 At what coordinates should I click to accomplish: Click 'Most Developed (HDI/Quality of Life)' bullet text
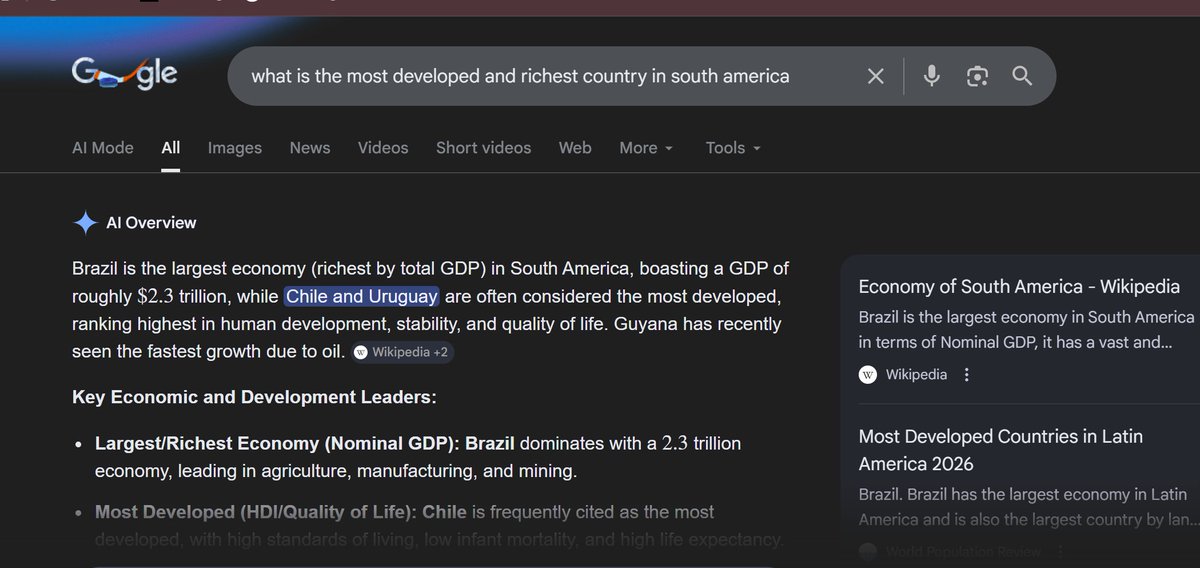(x=256, y=512)
